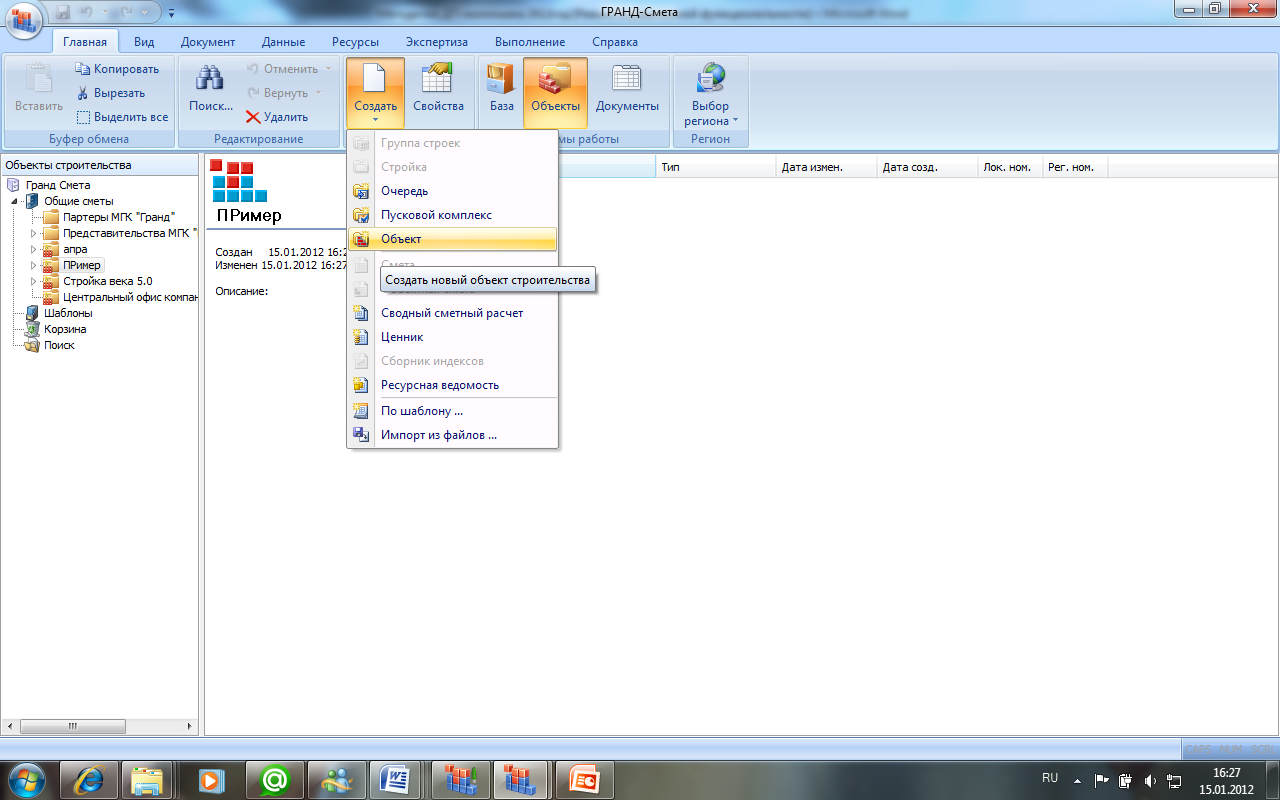The height and width of the screenshot is (800, 1280).
Task: Collapse the Общие сметы tree node
Action: click(x=15, y=201)
